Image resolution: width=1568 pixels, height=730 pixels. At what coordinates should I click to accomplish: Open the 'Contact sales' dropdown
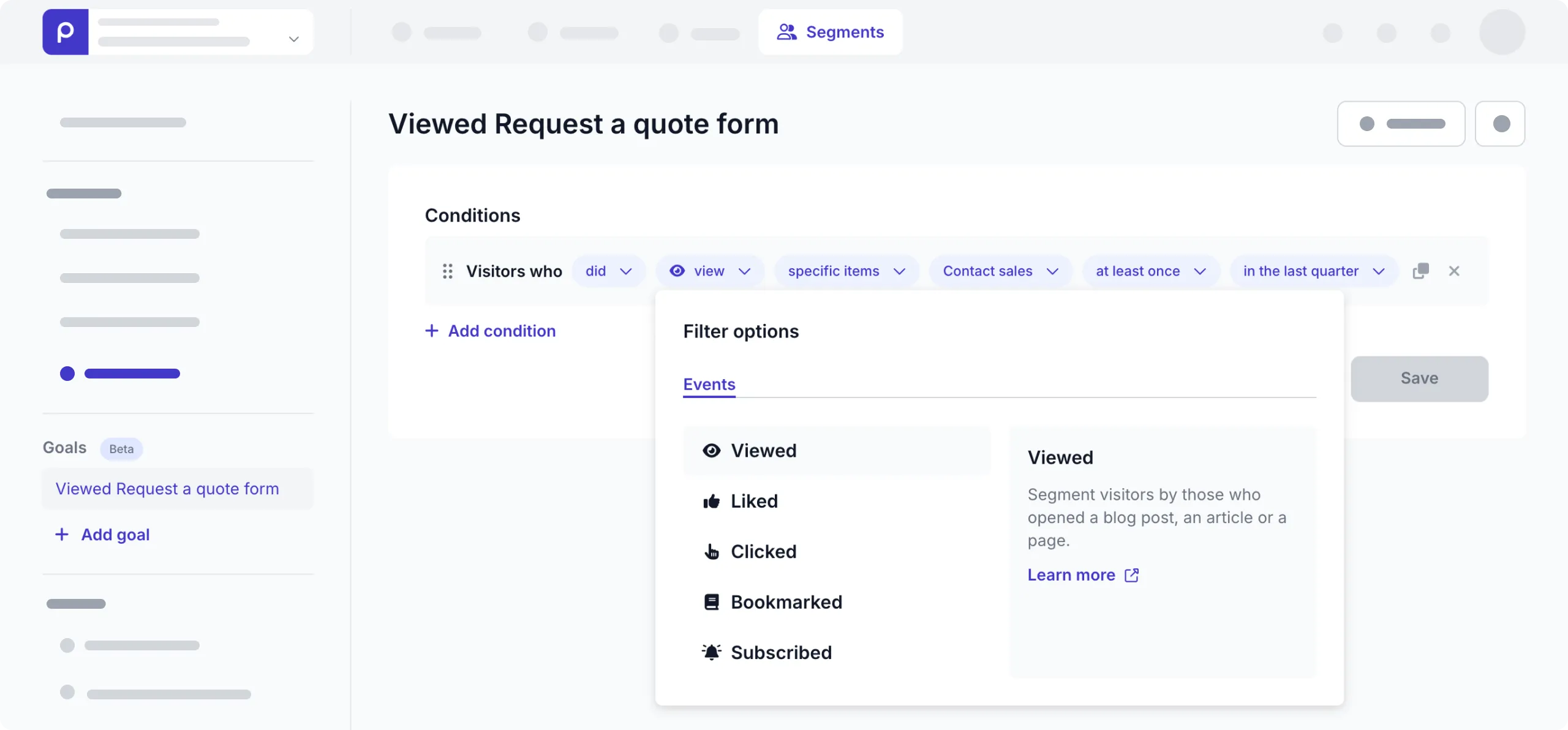click(x=1000, y=271)
